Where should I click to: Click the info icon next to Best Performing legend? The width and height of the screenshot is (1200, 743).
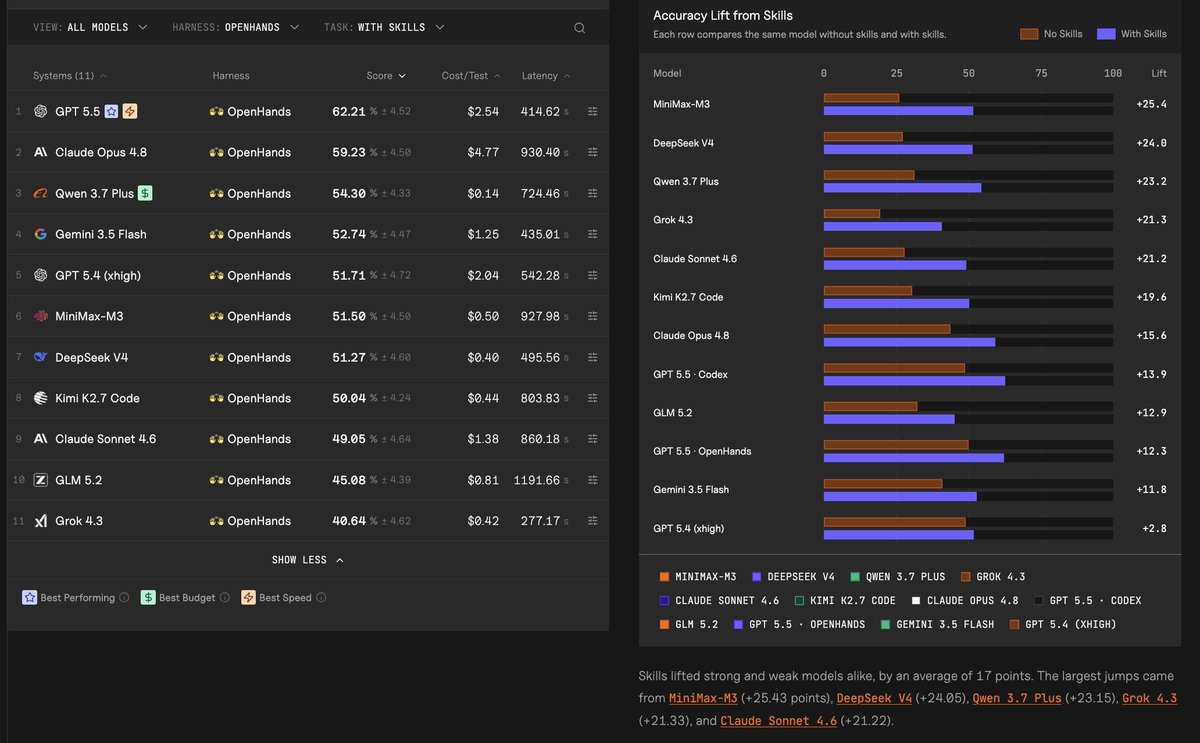coord(124,598)
